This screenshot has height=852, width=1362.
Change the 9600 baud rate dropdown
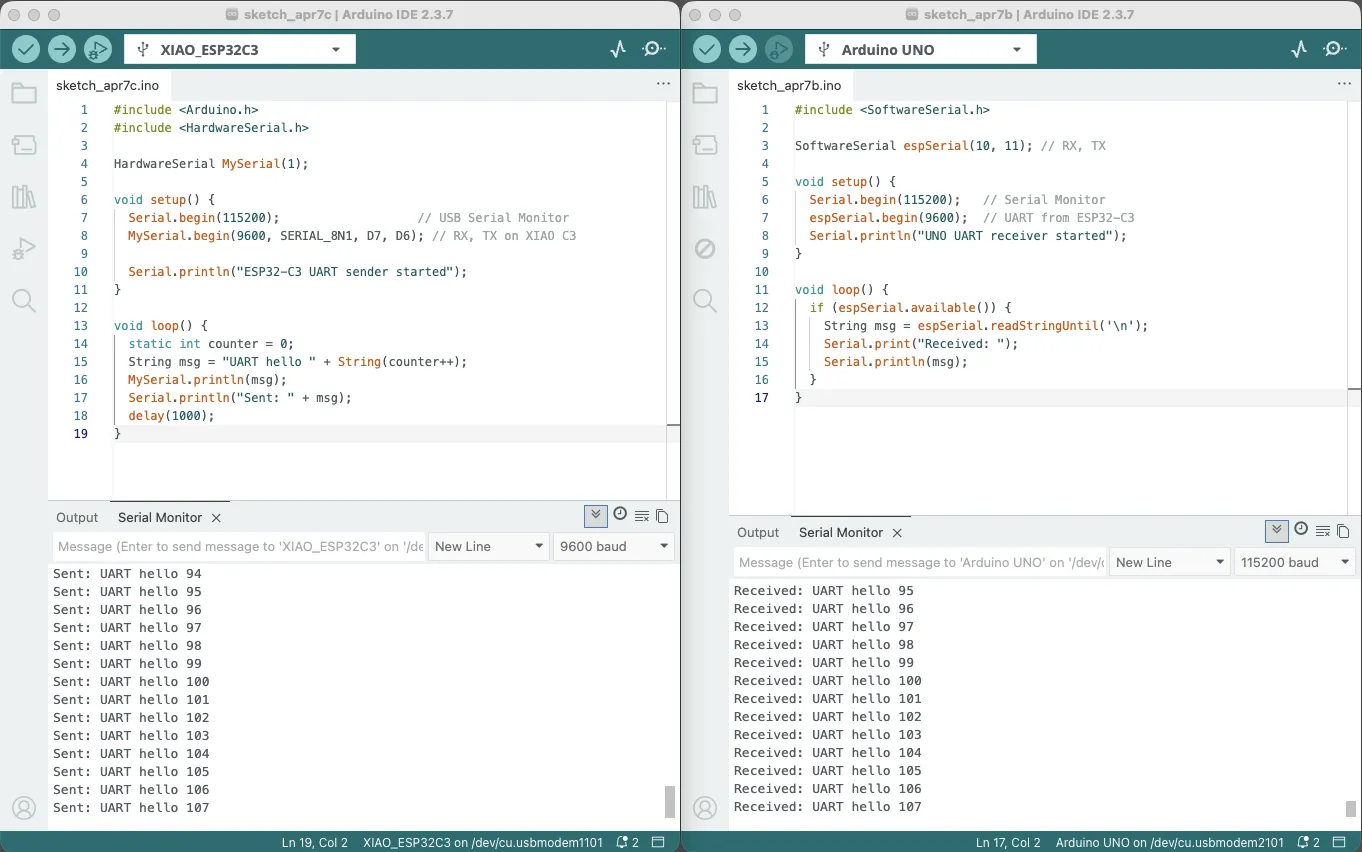pos(614,547)
